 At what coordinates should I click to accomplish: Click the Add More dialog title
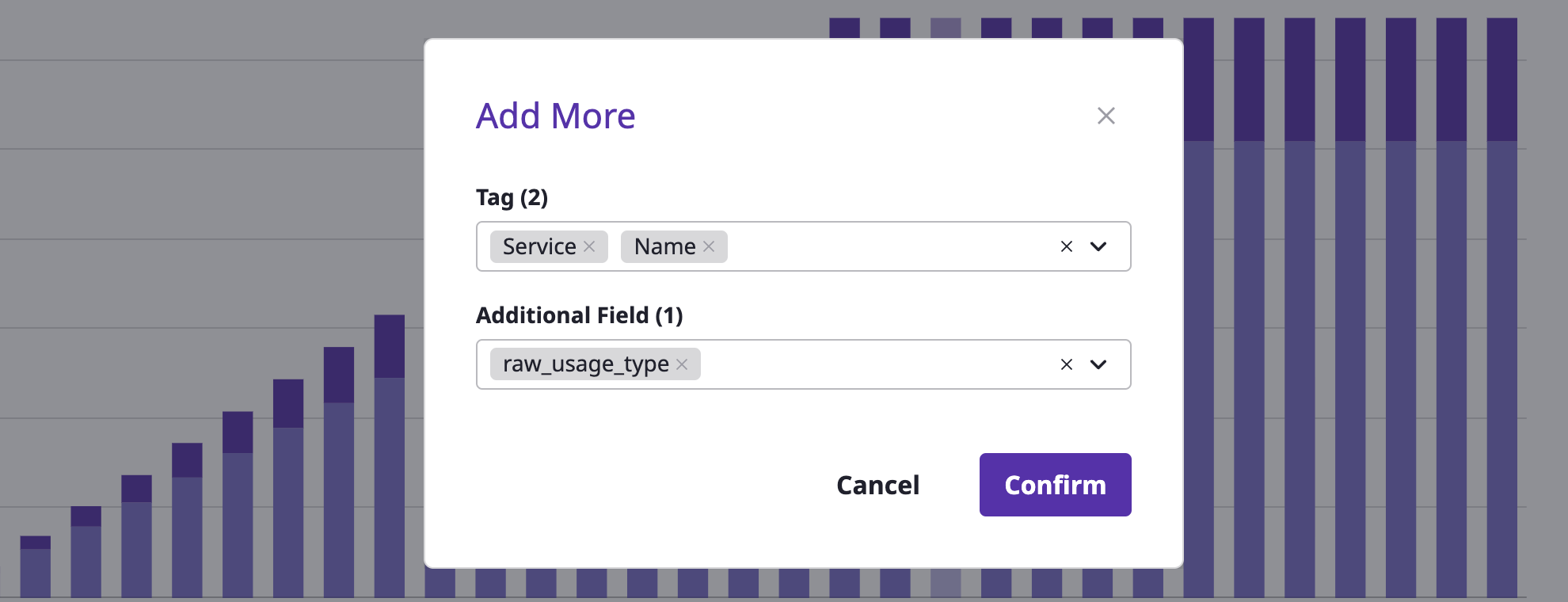click(555, 116)
